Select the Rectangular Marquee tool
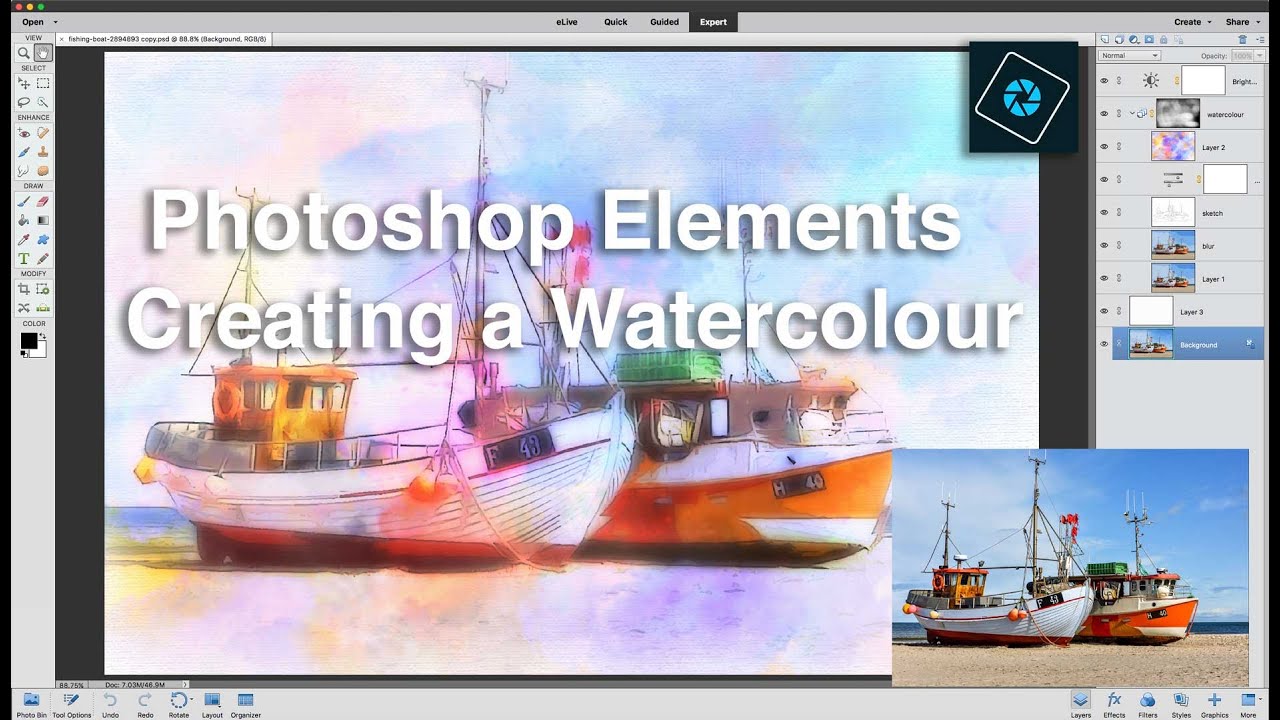The image size is (1280, 720). tap(43, 84)
